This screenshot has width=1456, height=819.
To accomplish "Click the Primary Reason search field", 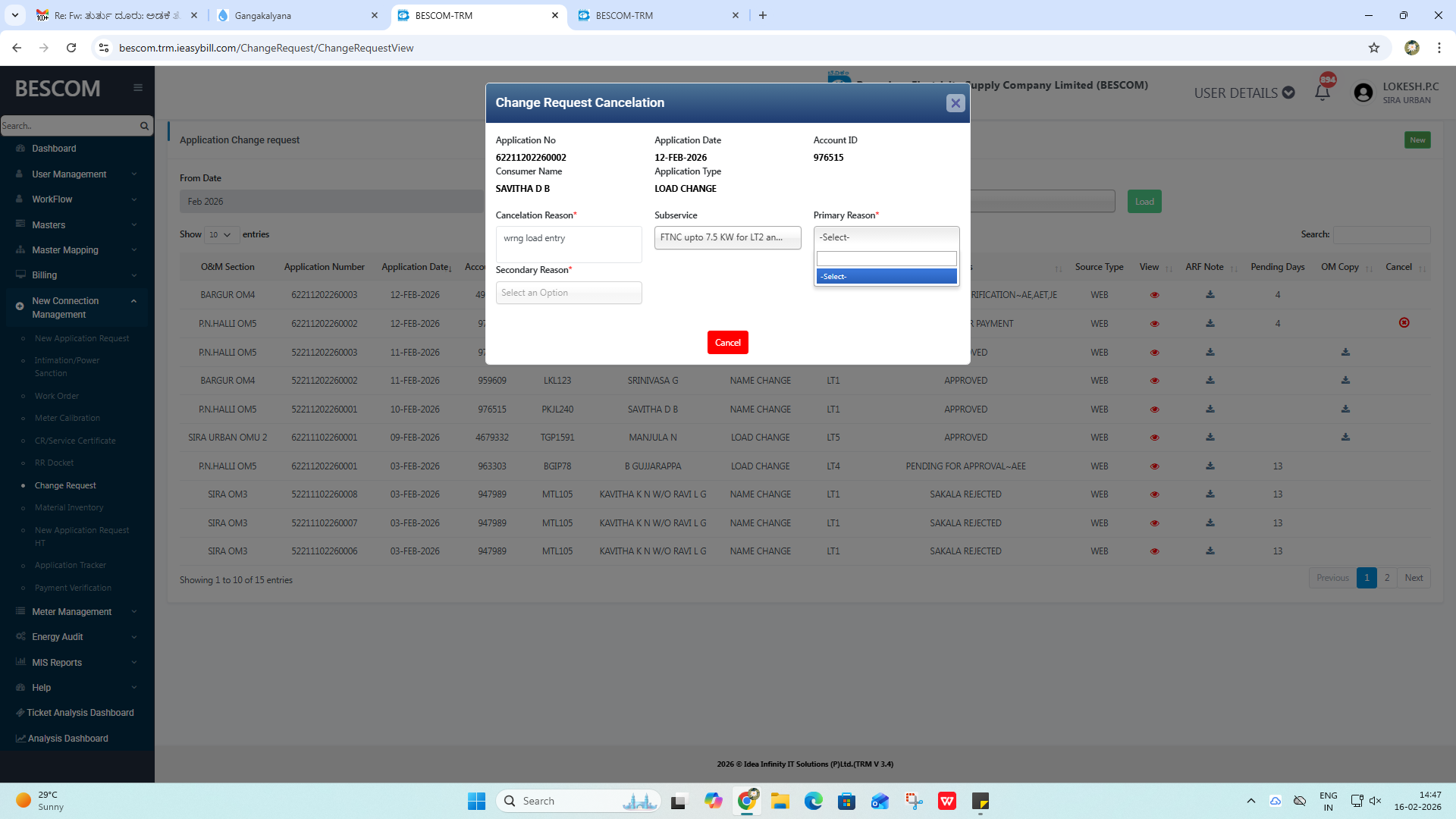I will coord(886,259).
